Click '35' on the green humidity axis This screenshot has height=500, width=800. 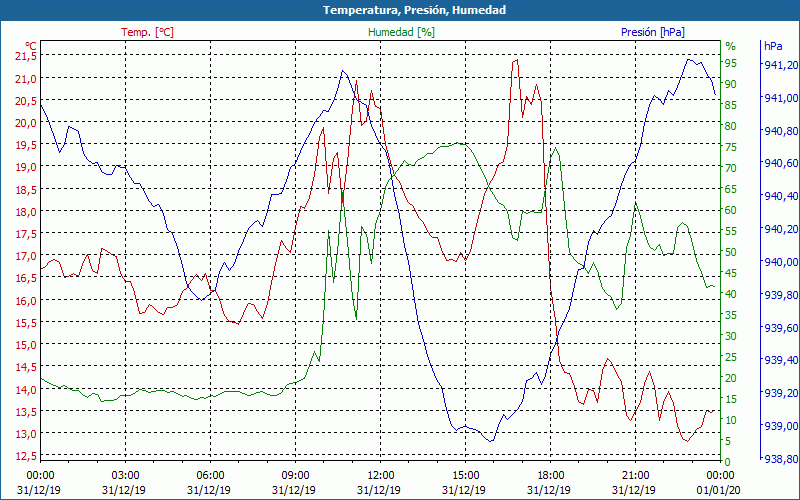pos(731,315)
